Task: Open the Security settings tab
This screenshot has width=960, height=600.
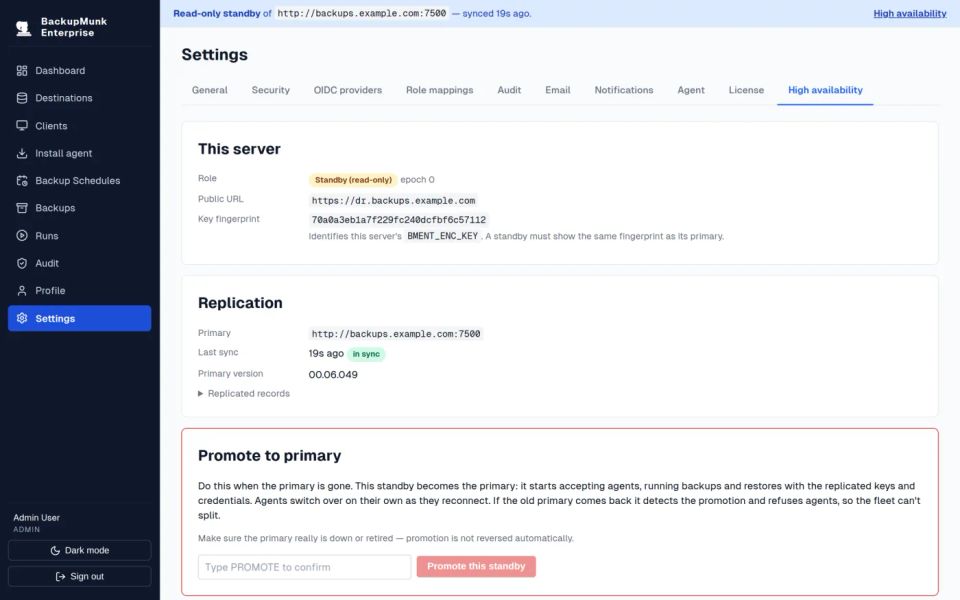Action: pyautogui.click(x=271, y=90)
